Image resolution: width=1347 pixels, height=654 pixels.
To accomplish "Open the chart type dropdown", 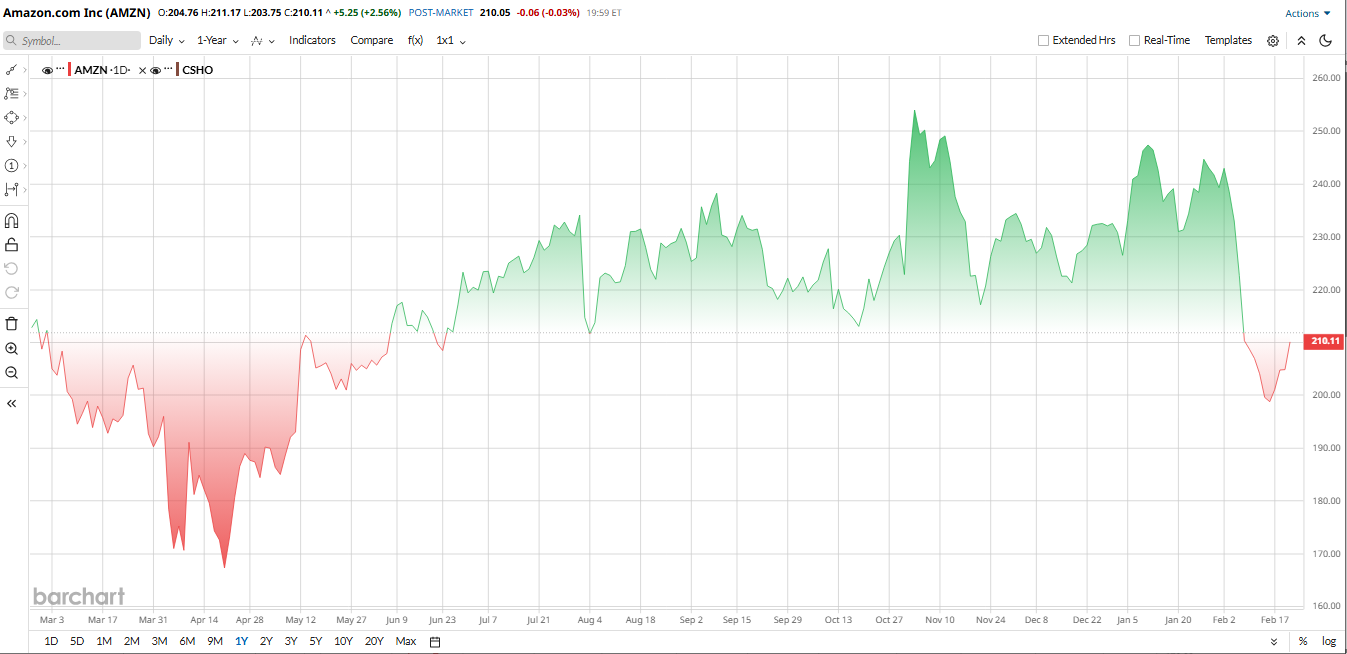I will (x=263, y=41).
